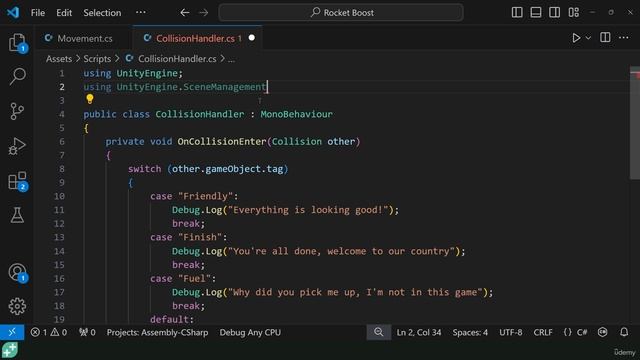The height and width of the screenshot is (360, 640).
Task: Go forward with the right arrow
Action: click(x=203, y=13)
